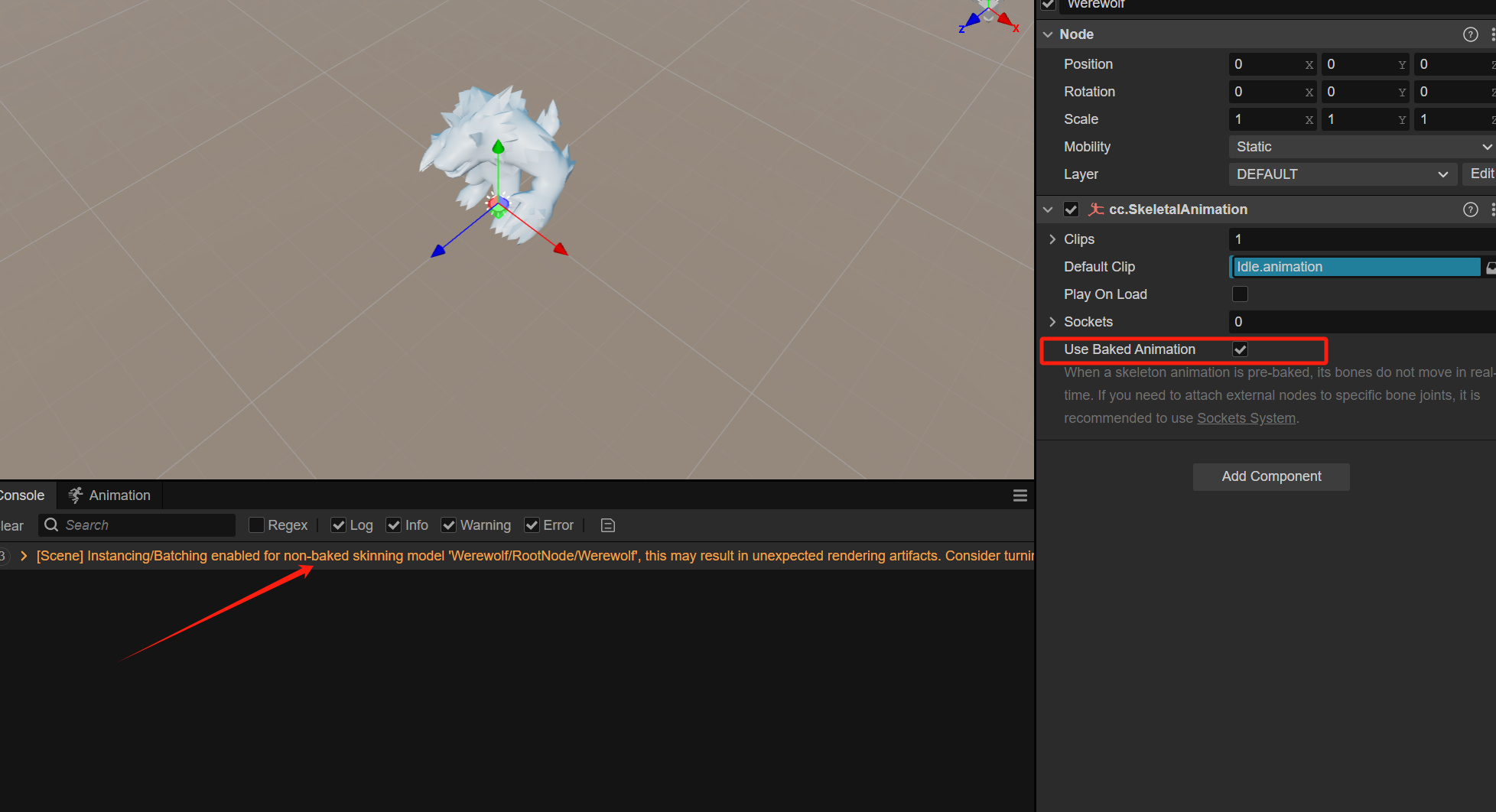
Task: Click the Default Clip Idle.animation field
Action: (x=1355, y=267)
